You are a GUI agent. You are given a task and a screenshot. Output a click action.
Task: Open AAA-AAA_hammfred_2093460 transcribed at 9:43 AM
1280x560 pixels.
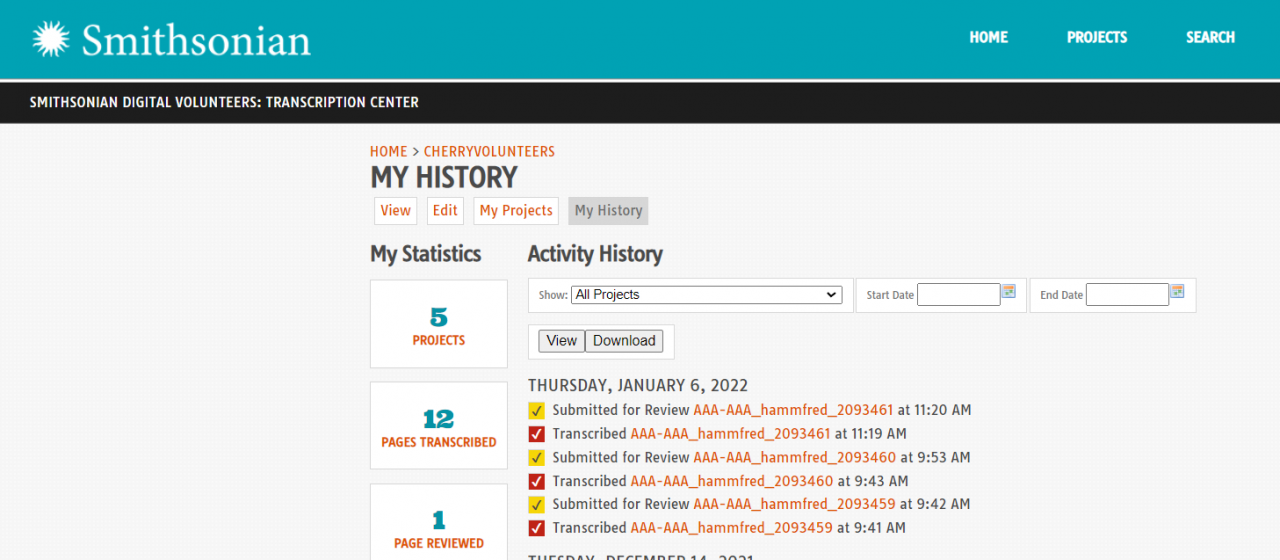732,481
